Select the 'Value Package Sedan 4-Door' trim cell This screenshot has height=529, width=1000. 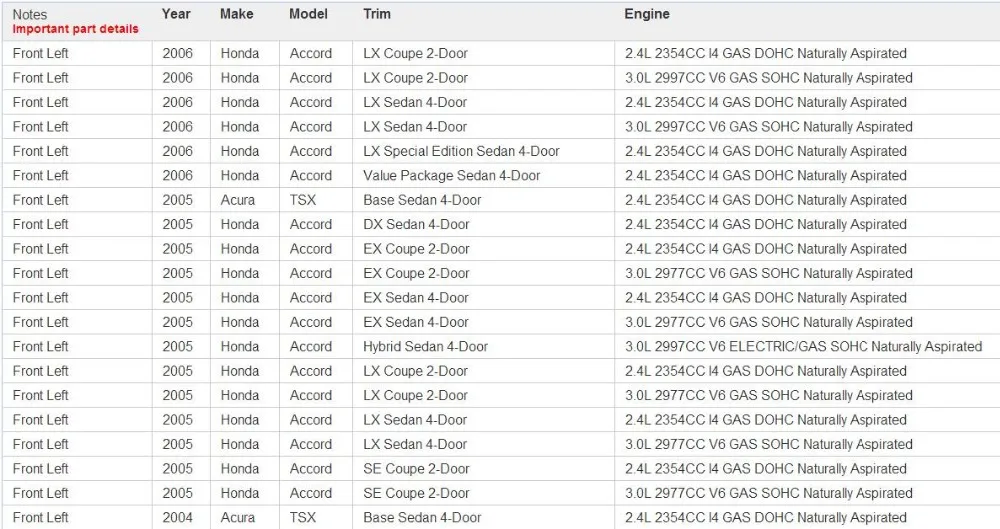[x=452, y=175]
